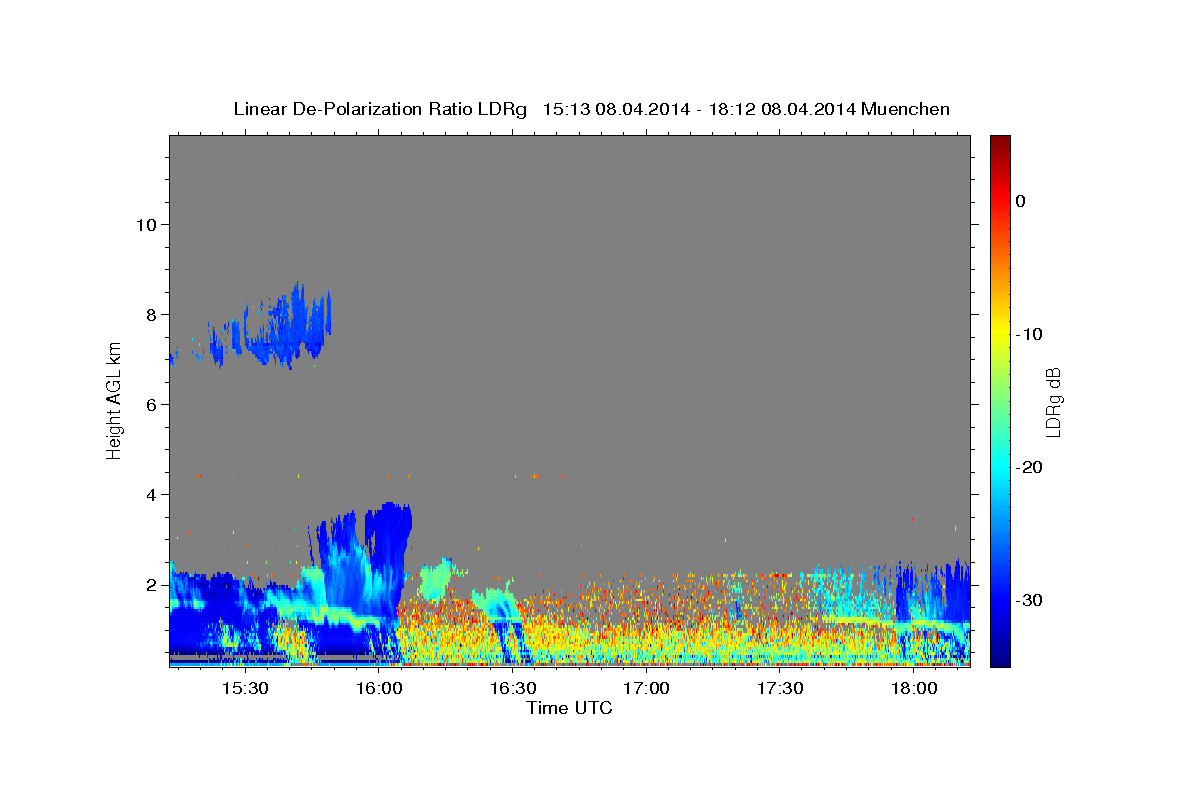Click the dark red top of the colorbar
1200x800 pixels.
[1000, 145]
